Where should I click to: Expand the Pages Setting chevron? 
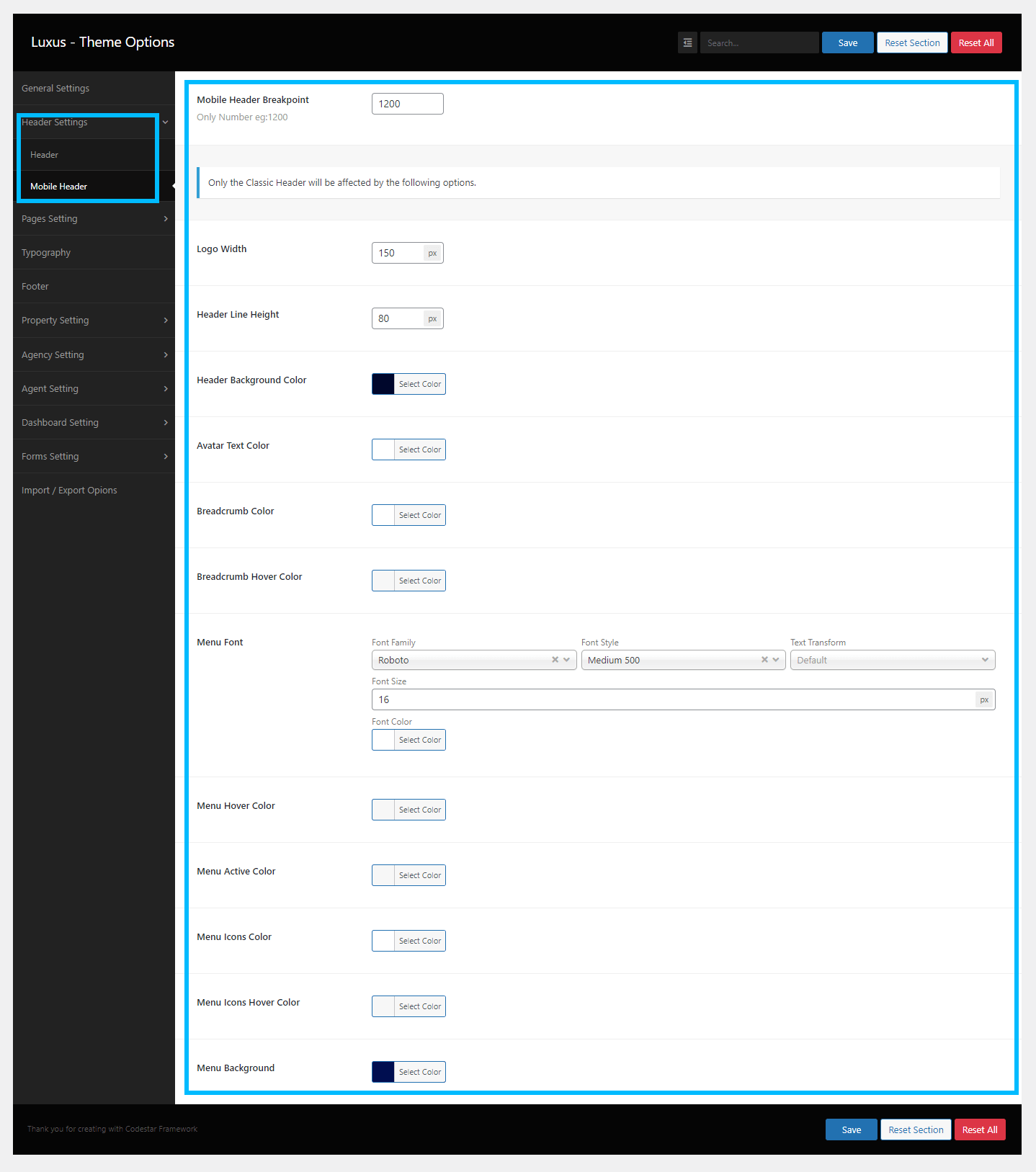165,219
